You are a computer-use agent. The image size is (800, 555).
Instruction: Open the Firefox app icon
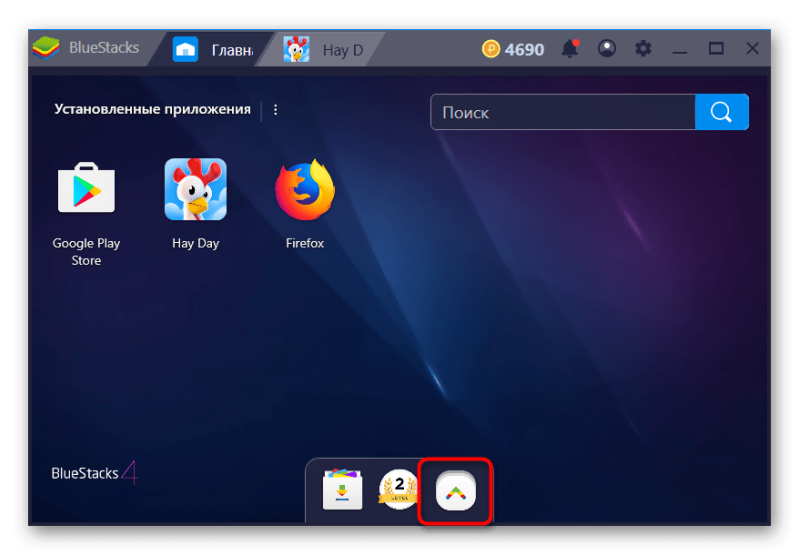point(305,189)
